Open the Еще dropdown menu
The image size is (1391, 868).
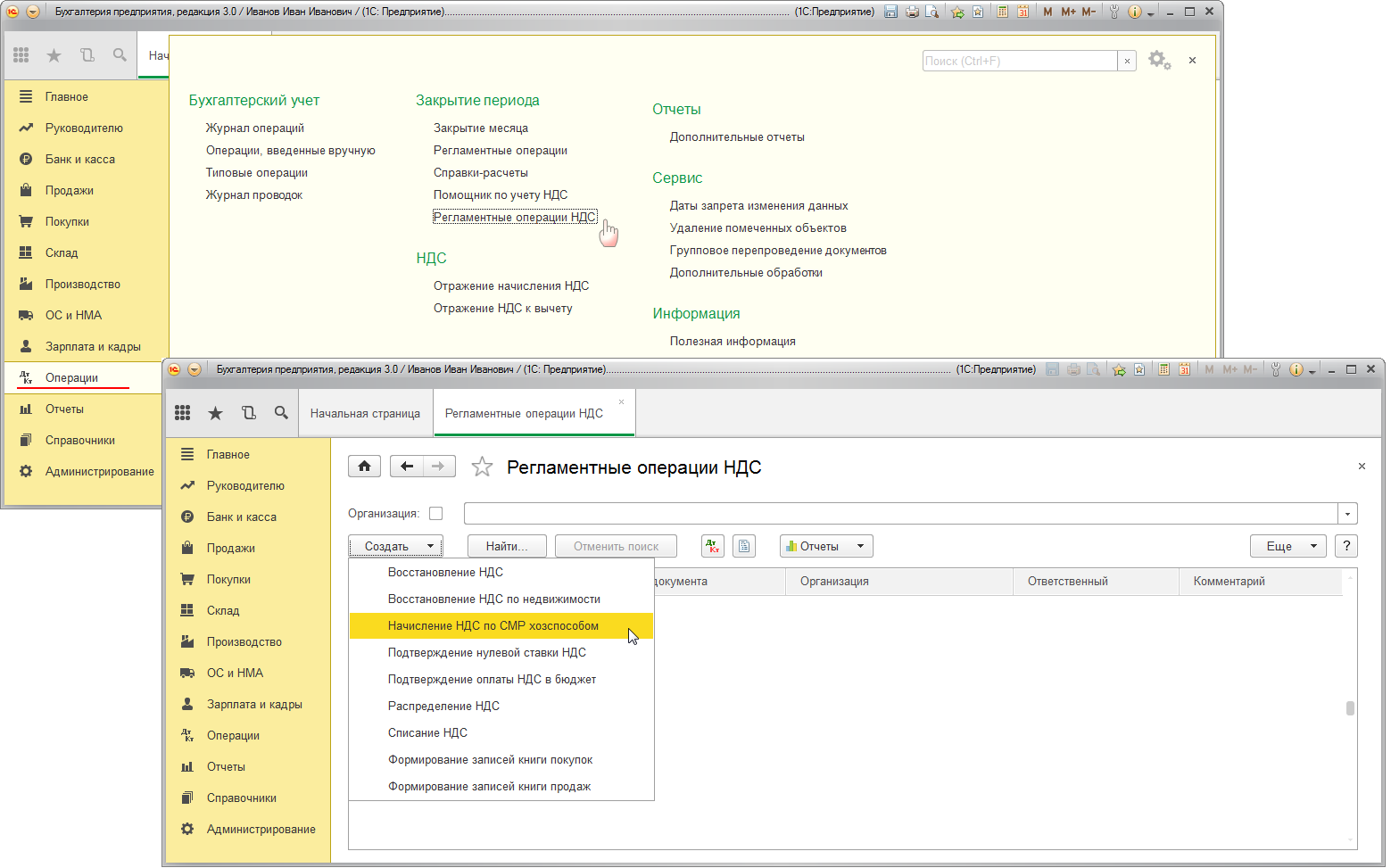pyautogui.click(x=1288, y=546)
